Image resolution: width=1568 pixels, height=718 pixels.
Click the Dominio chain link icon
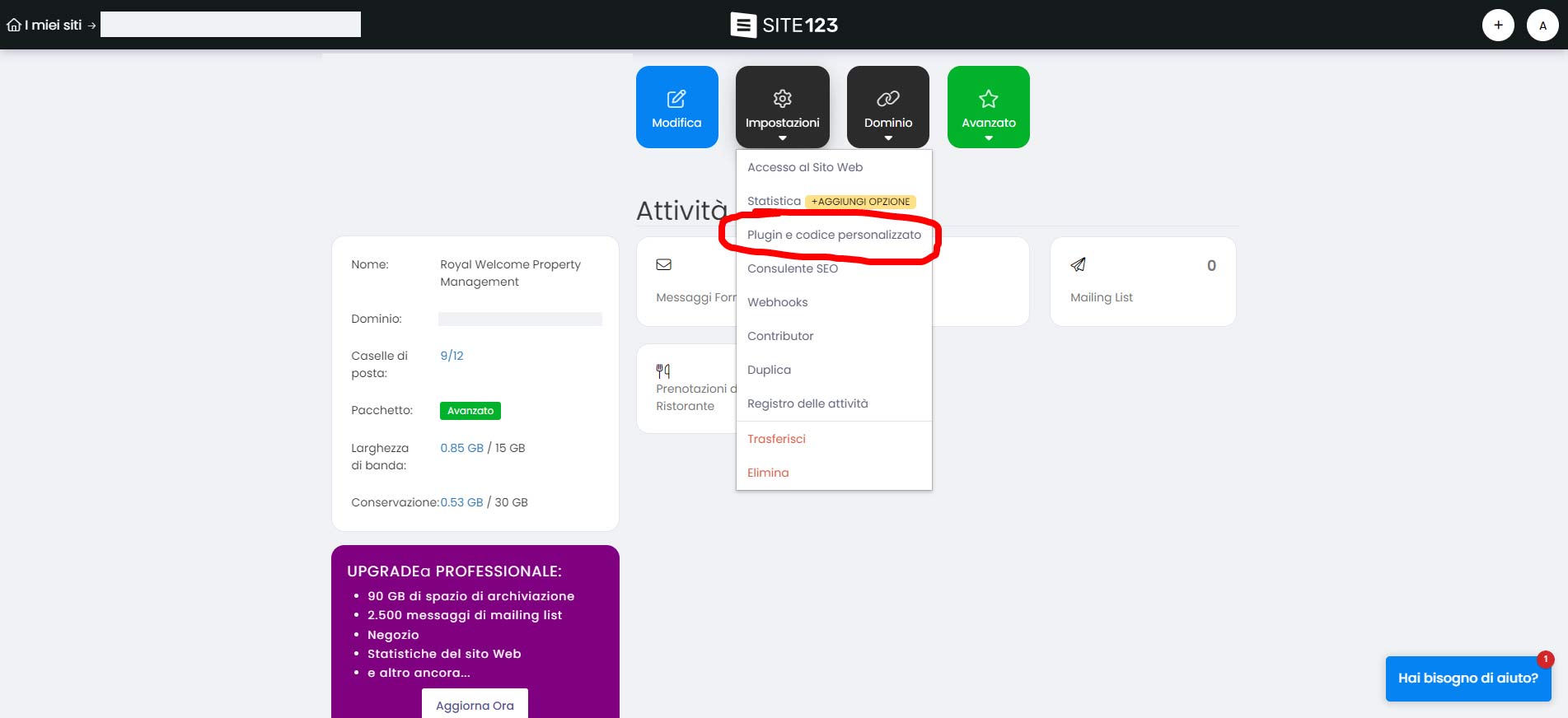pos(887,99)
